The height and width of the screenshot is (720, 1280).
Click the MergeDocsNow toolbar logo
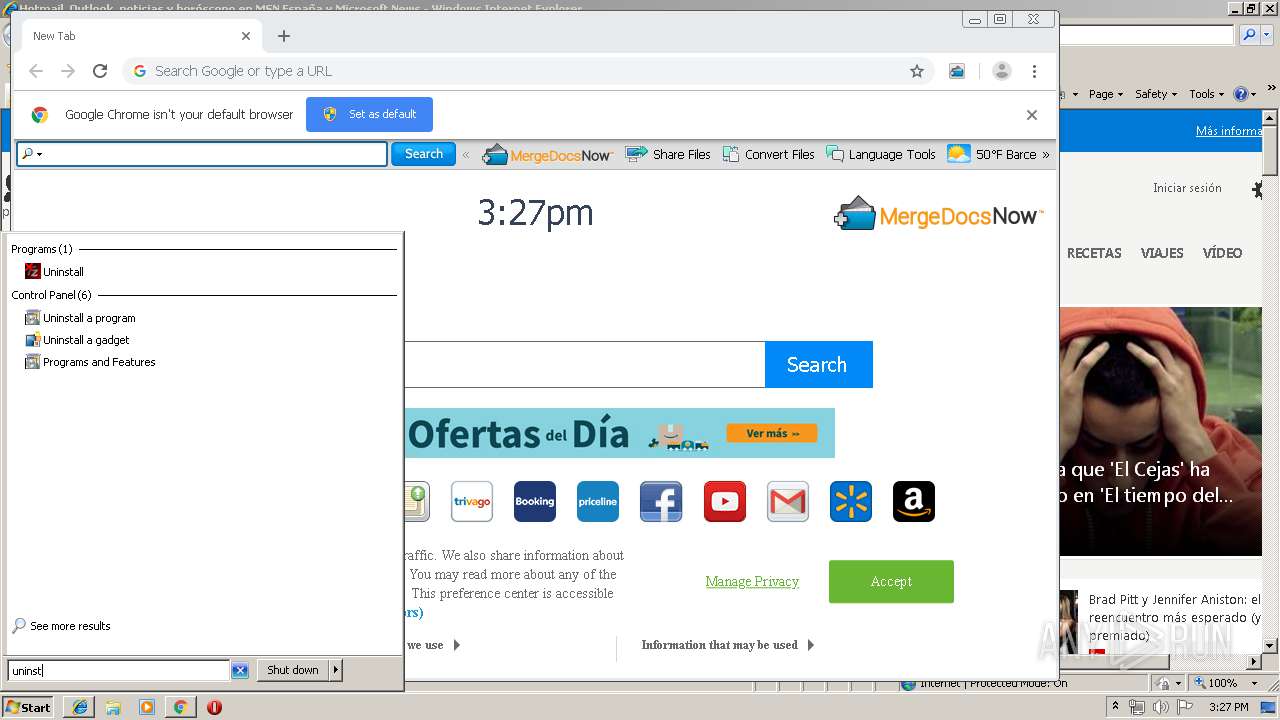point(547,155)
